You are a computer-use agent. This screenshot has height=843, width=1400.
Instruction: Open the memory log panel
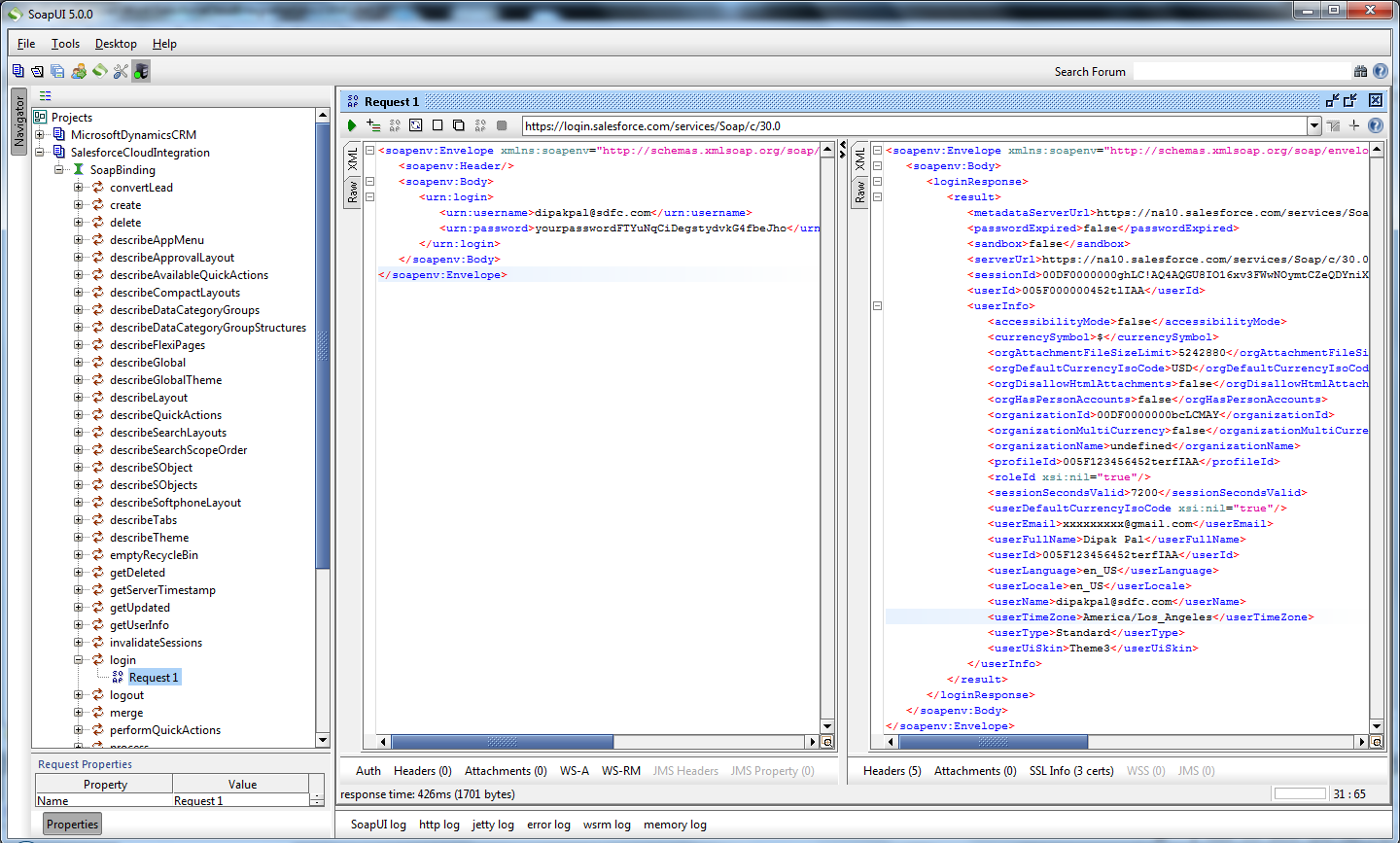[675, 825]
